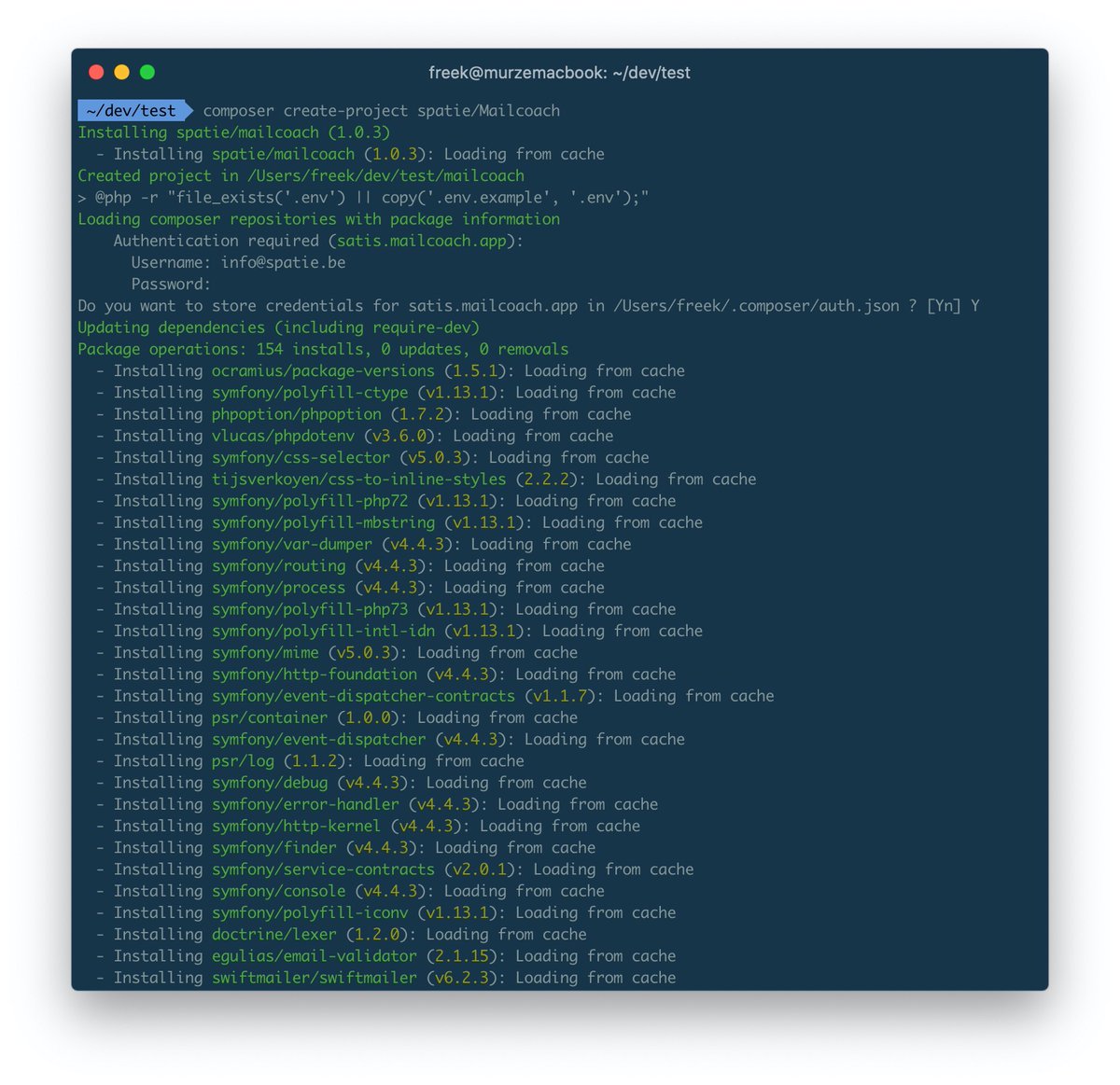Click version v4.4.3 on the symfony/event-dispatcher row

point(471,739)
